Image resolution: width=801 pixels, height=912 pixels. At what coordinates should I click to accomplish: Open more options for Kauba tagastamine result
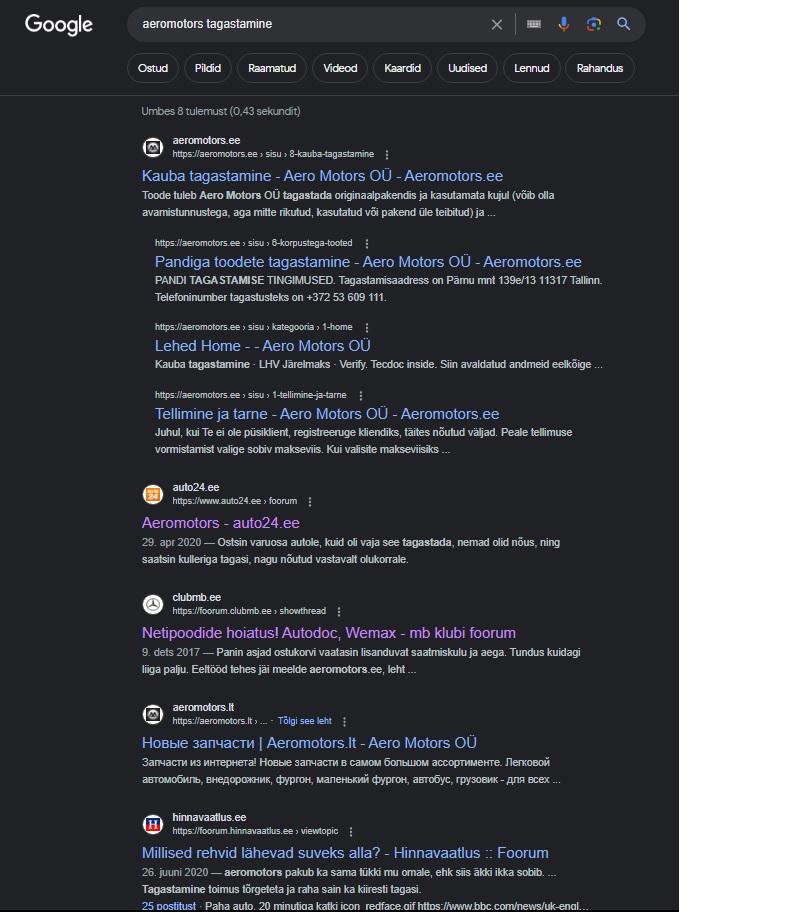point(387,155)
